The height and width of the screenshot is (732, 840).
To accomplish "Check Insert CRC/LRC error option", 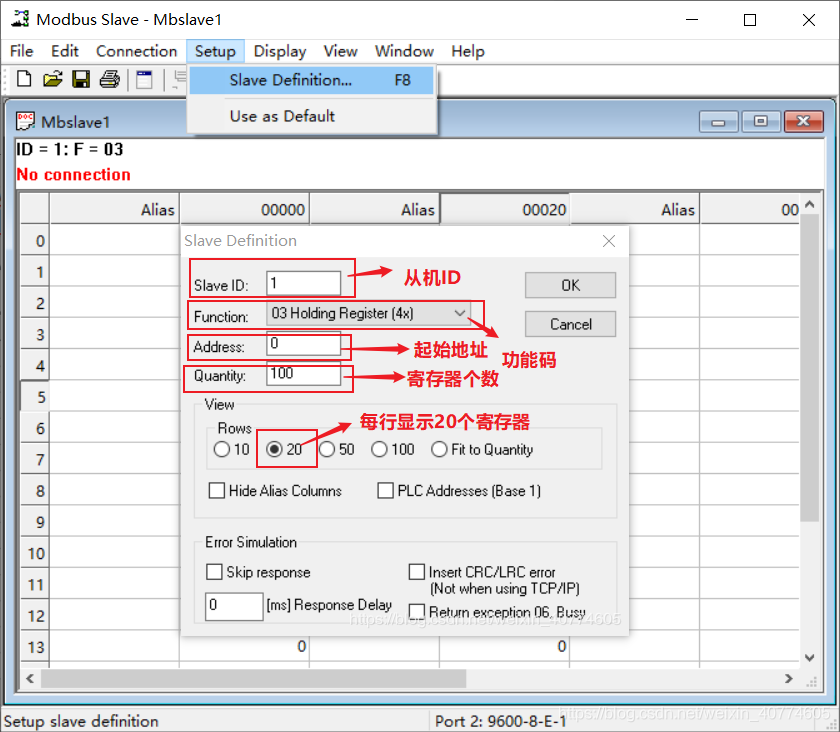I will [x=417, y=572].
